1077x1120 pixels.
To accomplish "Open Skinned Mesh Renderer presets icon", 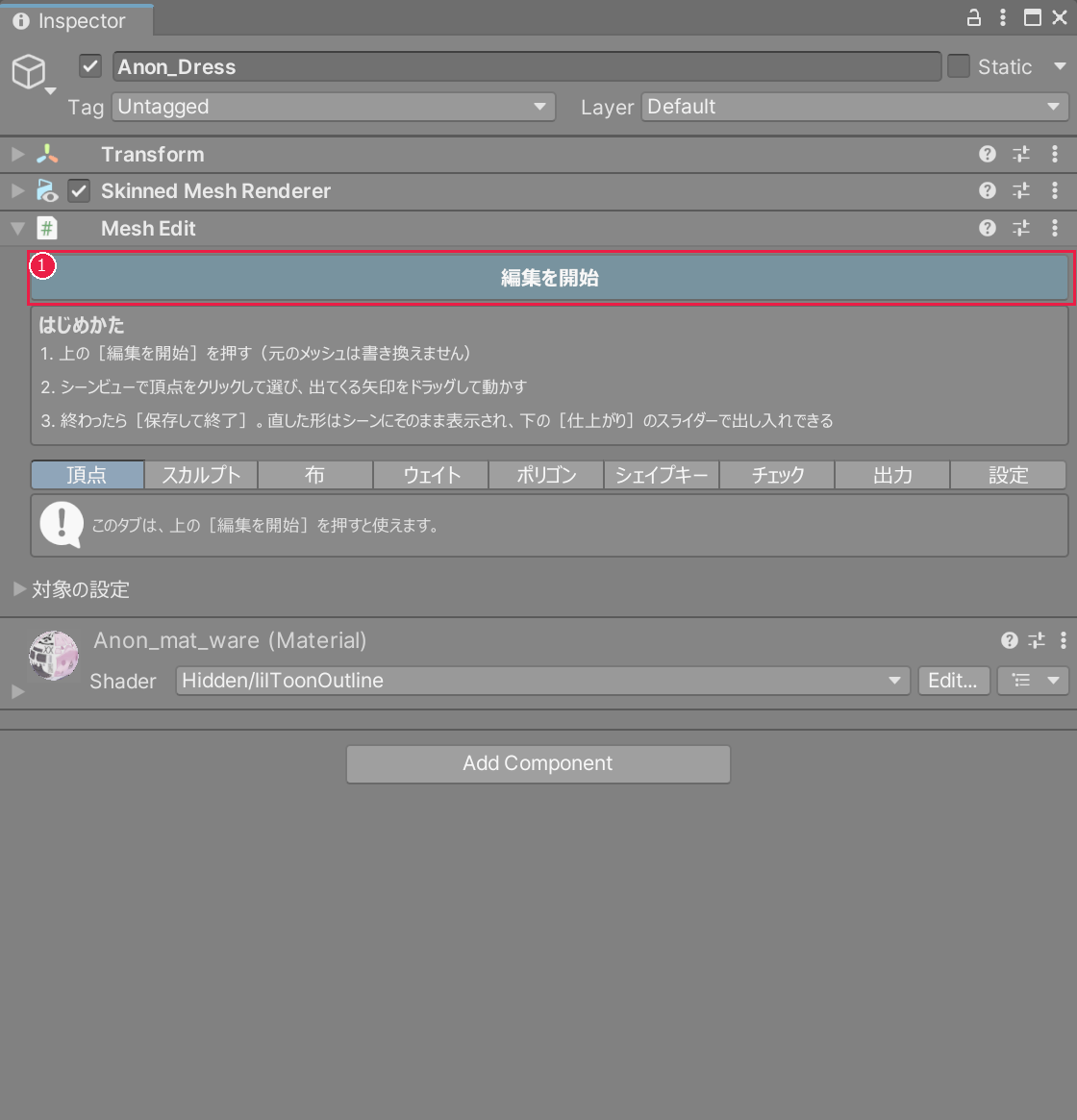I will coord(1021,190).
